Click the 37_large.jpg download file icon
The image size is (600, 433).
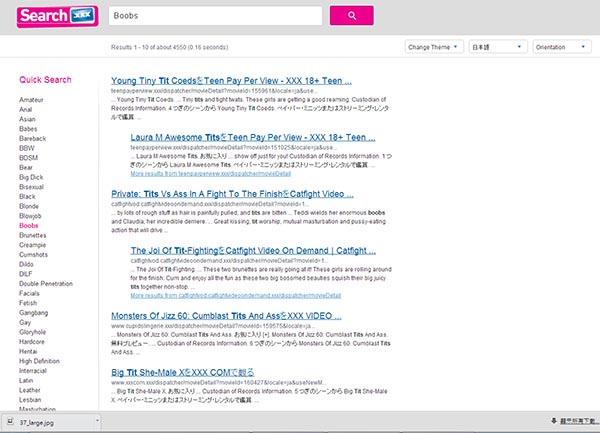(x=8, y=422)
